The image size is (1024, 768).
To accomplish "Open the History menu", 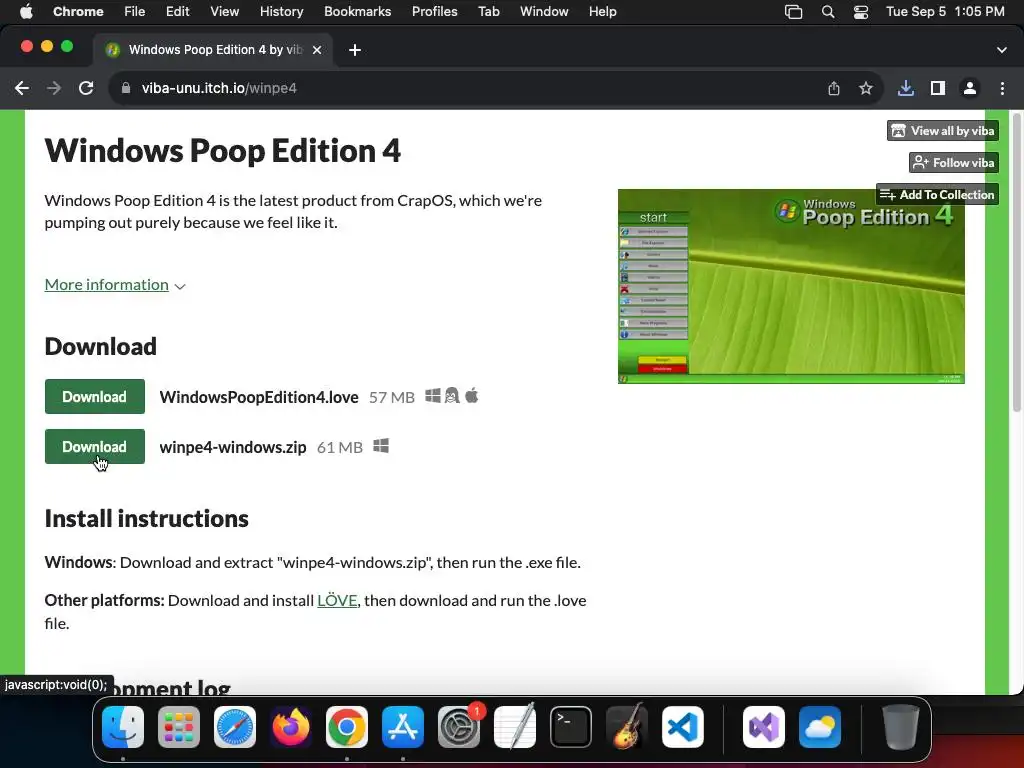I will 281,12.
